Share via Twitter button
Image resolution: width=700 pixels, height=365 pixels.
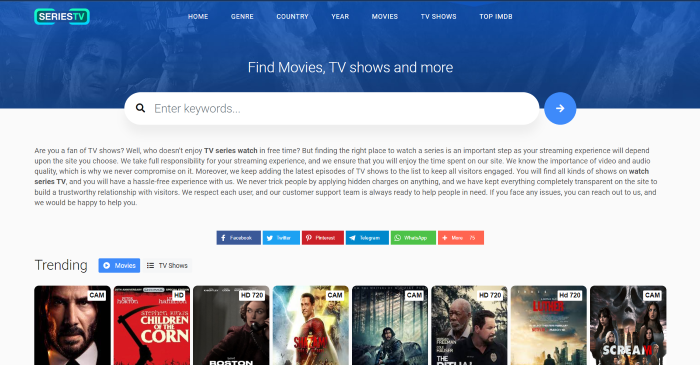click(x=281, y=238)
